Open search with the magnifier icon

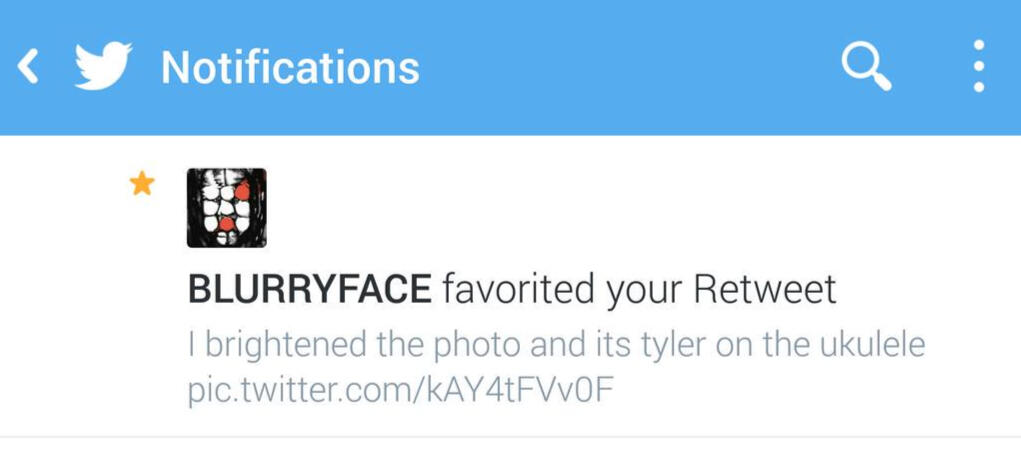click(x=866, y=68)
